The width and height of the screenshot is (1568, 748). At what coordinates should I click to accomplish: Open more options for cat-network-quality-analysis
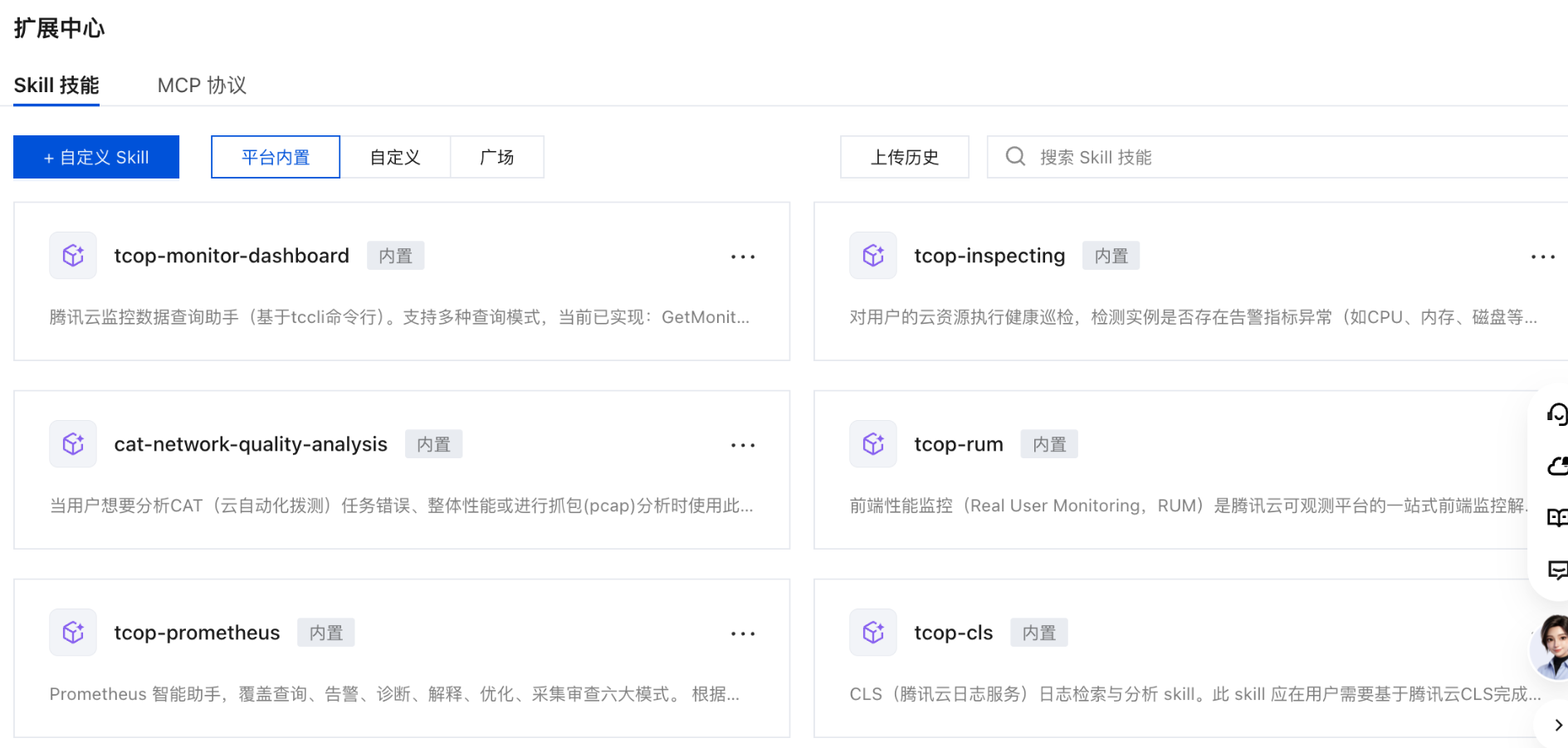pyautogui.click(x=743, y=445)
